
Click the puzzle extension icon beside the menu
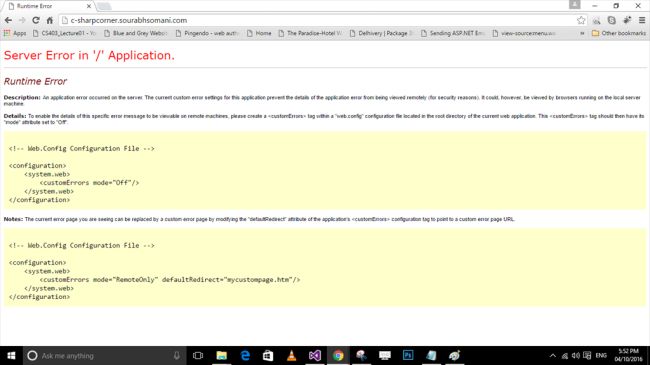click(x=627, y=20)
